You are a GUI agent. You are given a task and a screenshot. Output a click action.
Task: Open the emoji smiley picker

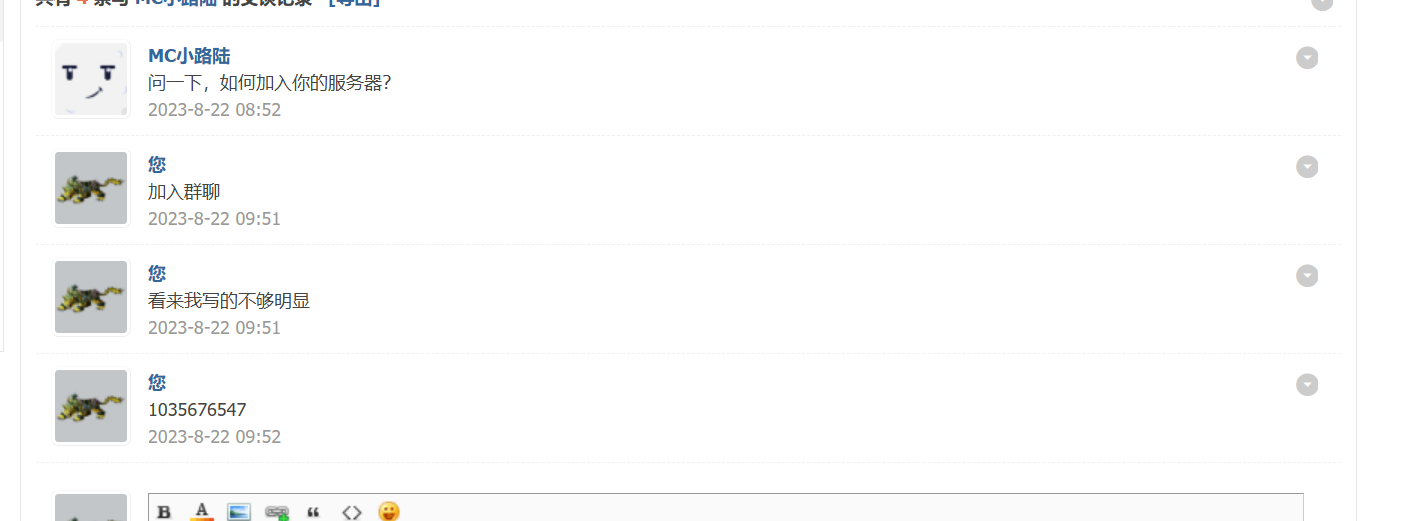pos(389,512)
